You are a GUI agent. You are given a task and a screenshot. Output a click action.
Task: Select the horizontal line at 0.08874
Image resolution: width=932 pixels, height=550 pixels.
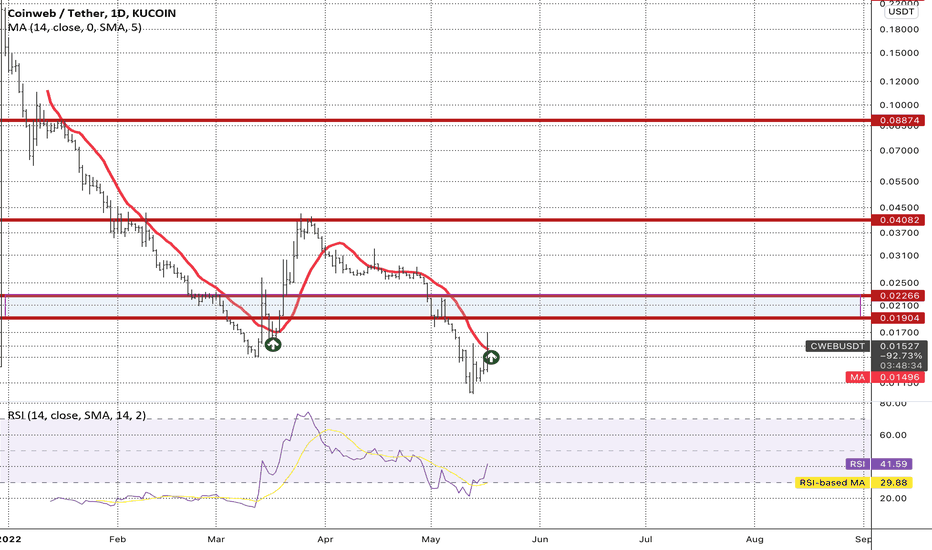(436, 121)
